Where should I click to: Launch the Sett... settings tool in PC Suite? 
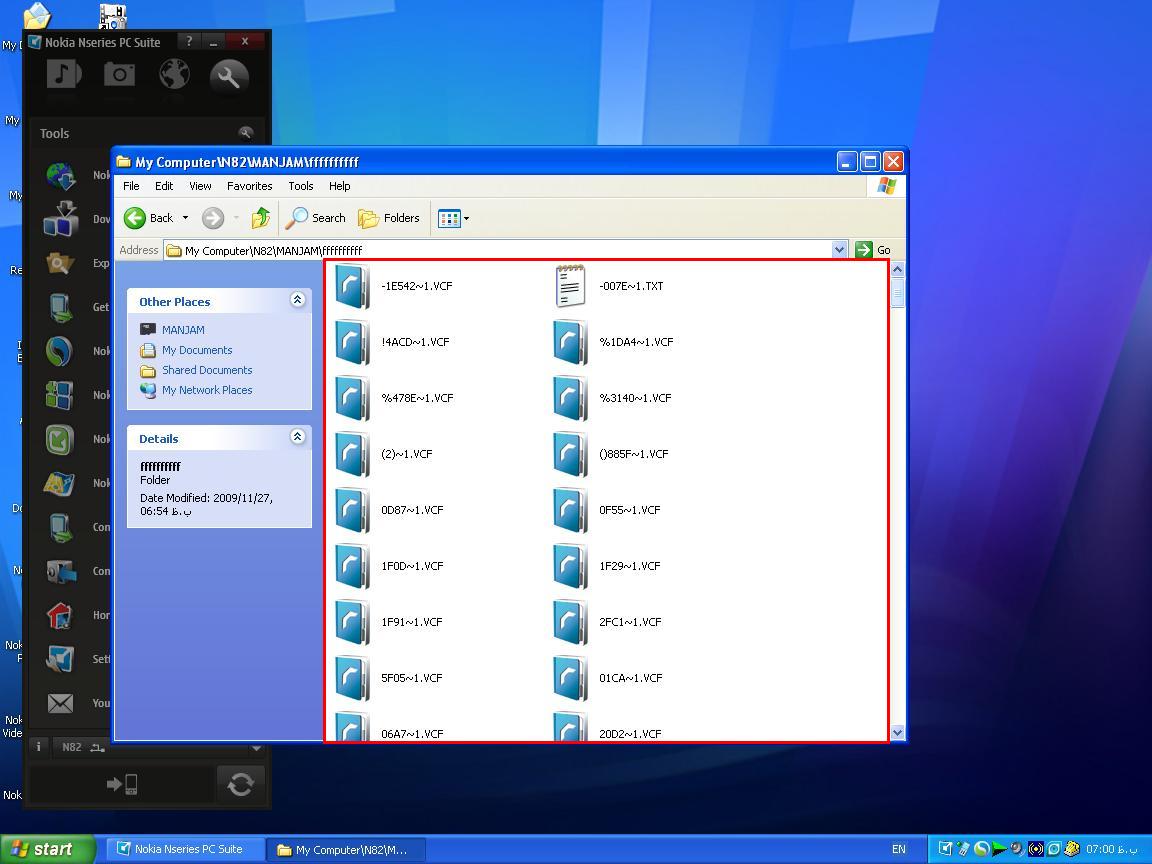pos(60,659)
